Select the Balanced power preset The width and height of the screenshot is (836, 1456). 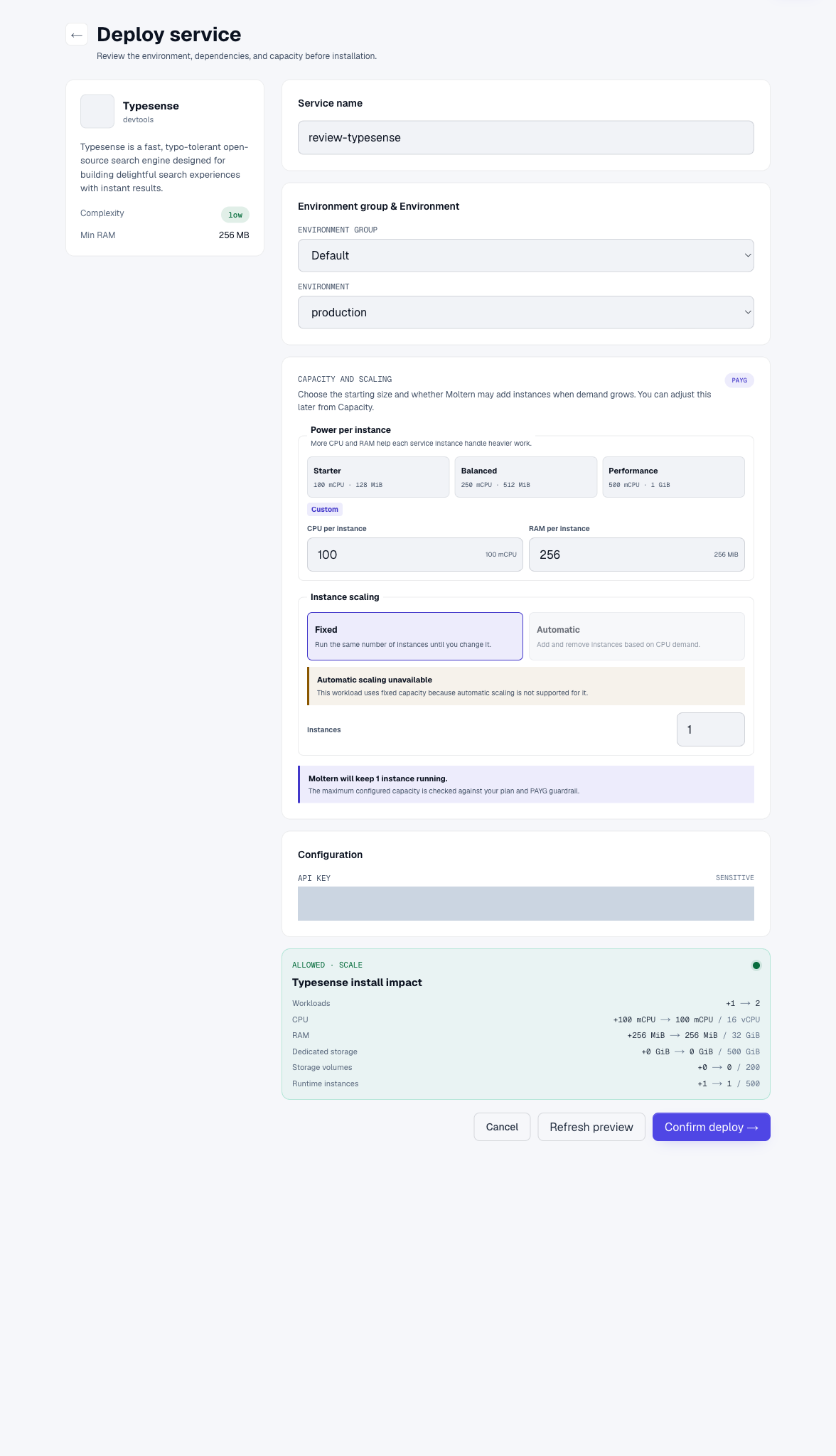click(x=526, y=477)
